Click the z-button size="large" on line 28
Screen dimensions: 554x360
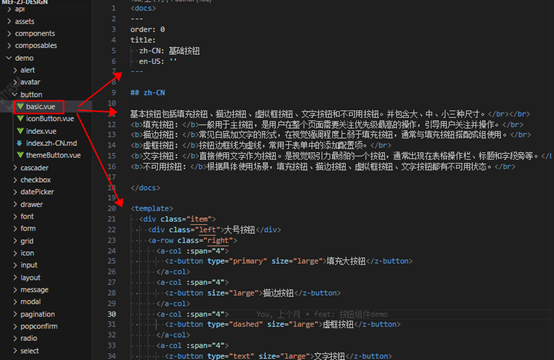click(x=253, y=293)
